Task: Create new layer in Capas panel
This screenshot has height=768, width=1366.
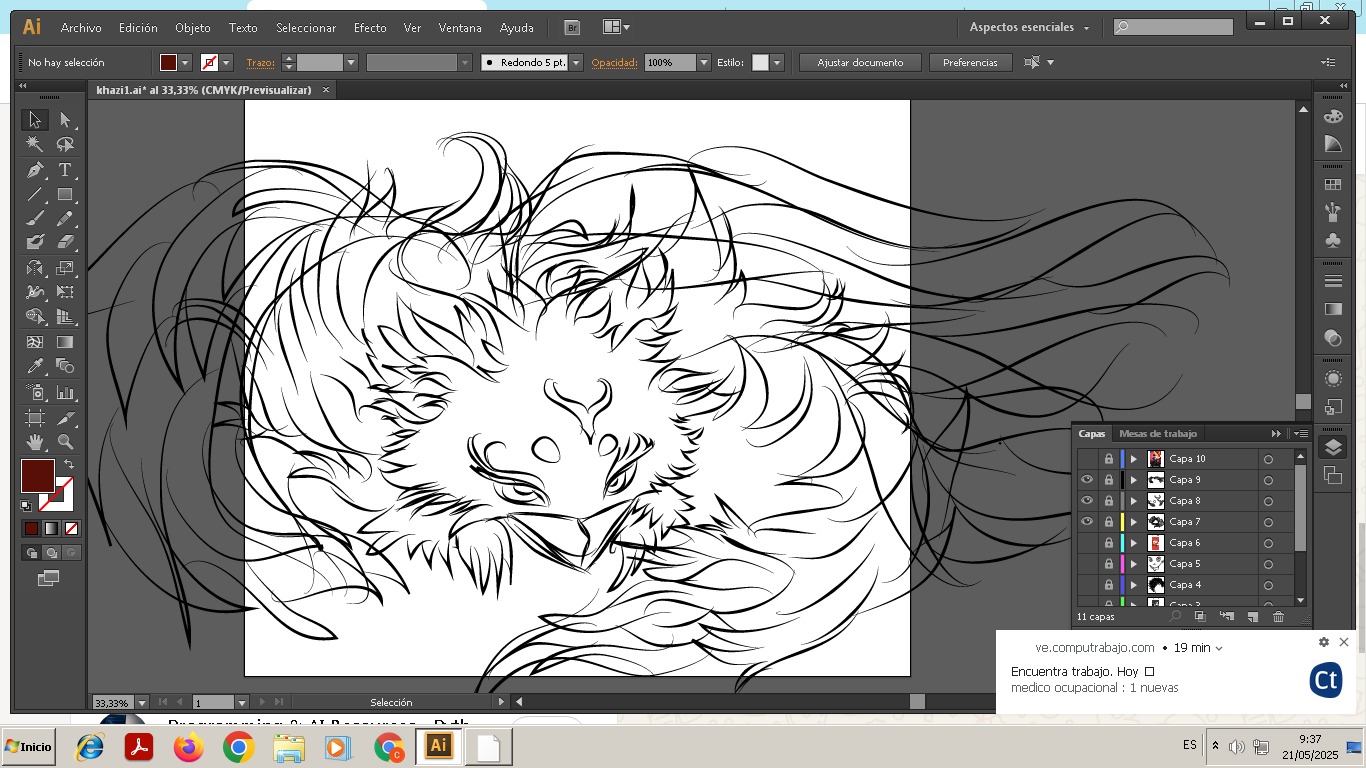Action: point(1252,617)
